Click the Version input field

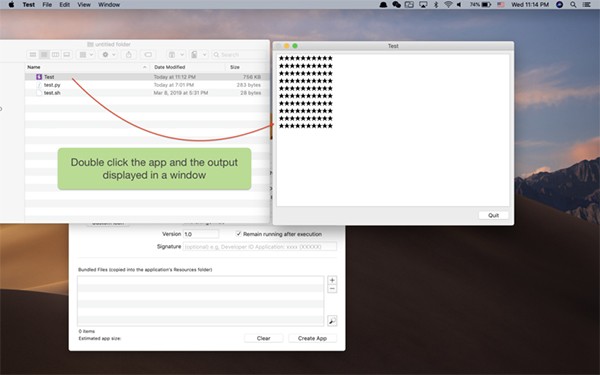(201, 234)
